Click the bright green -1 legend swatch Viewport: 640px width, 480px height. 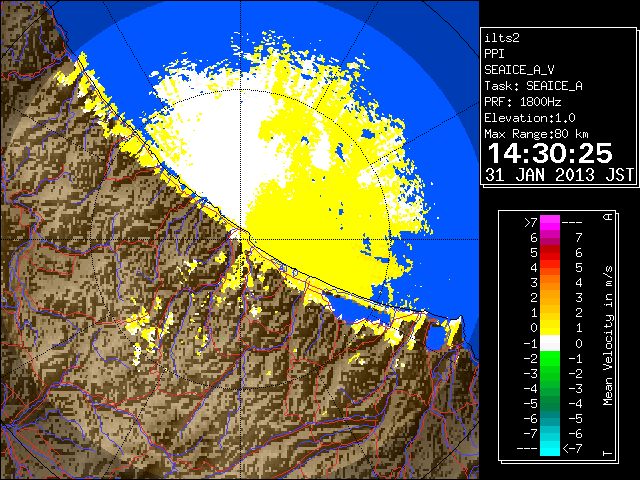[550, 358]
